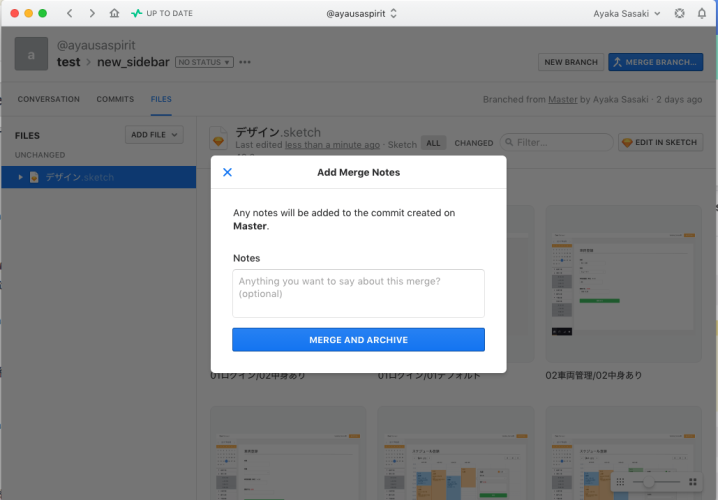The image size is (718, 500).
Task: Click the Filter search field
Action: tap(556, 142)
